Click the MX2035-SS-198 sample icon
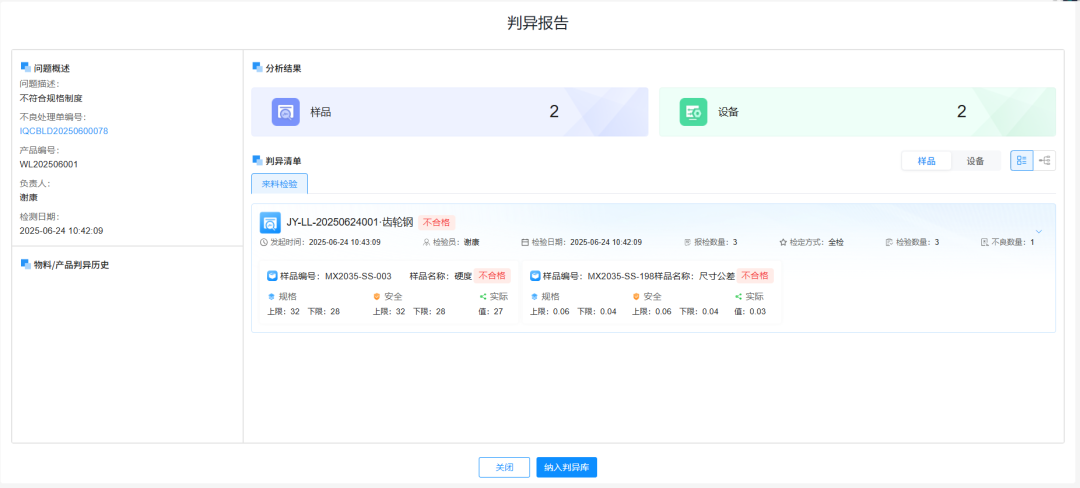This screenshot has width=1080, height=488. 535,276
